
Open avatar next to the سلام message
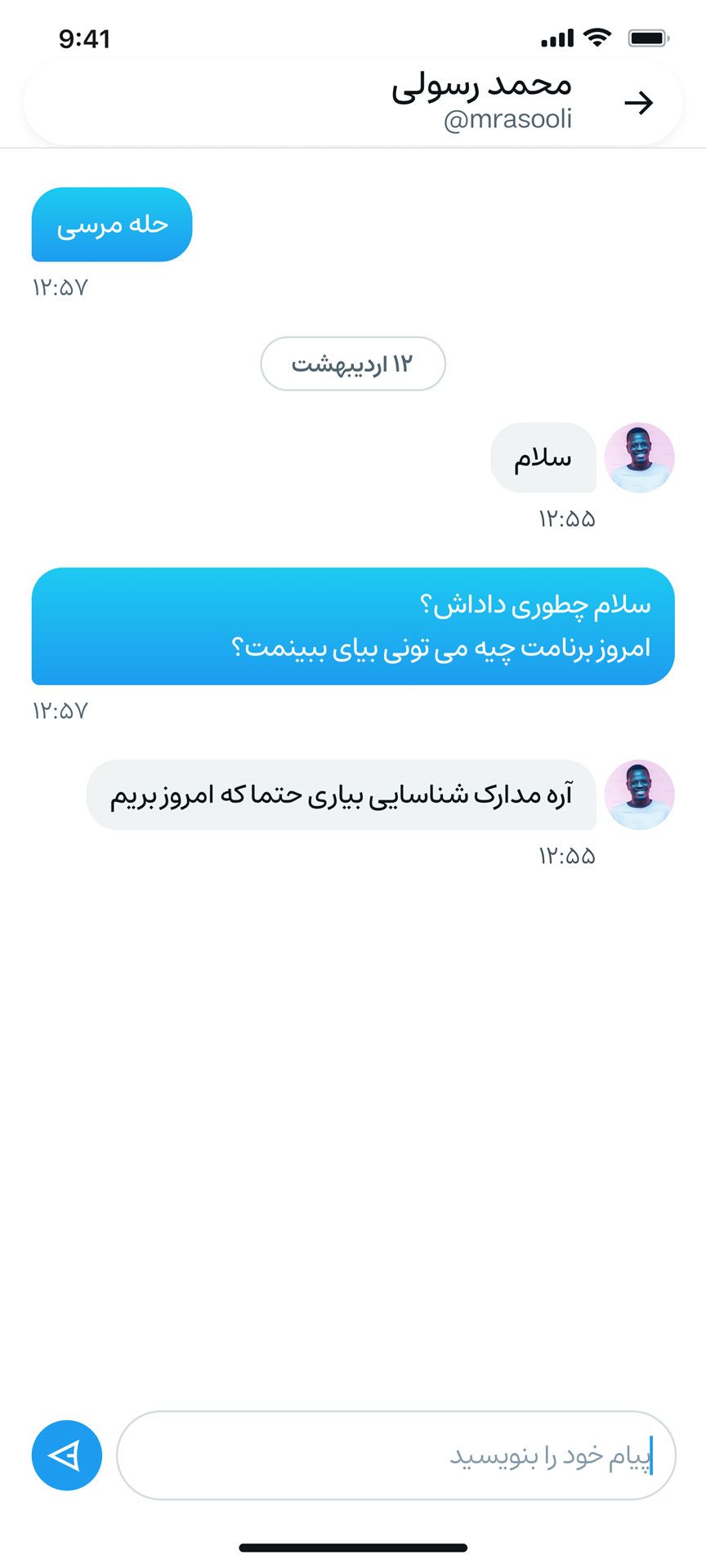[639, 457]
